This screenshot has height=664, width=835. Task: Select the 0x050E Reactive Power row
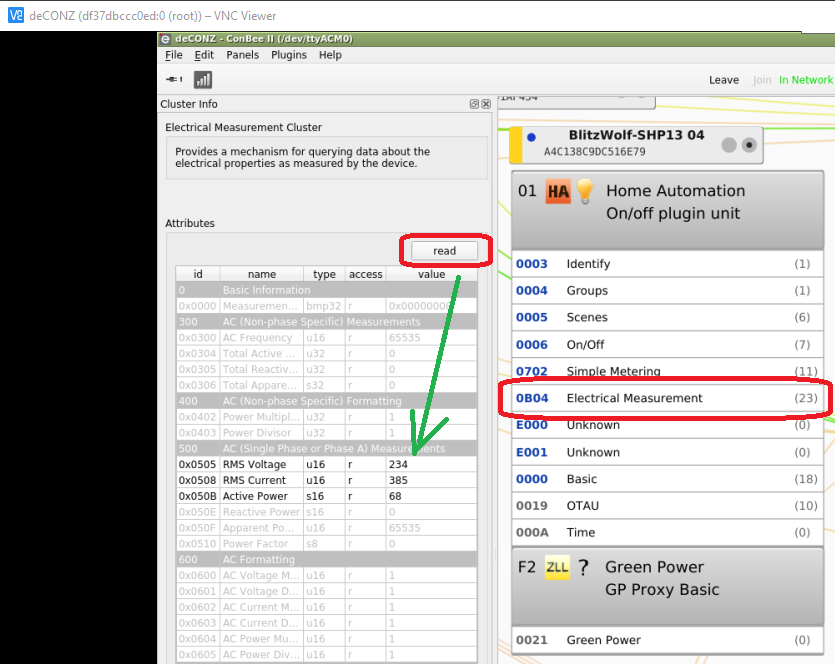pos(326,512)
